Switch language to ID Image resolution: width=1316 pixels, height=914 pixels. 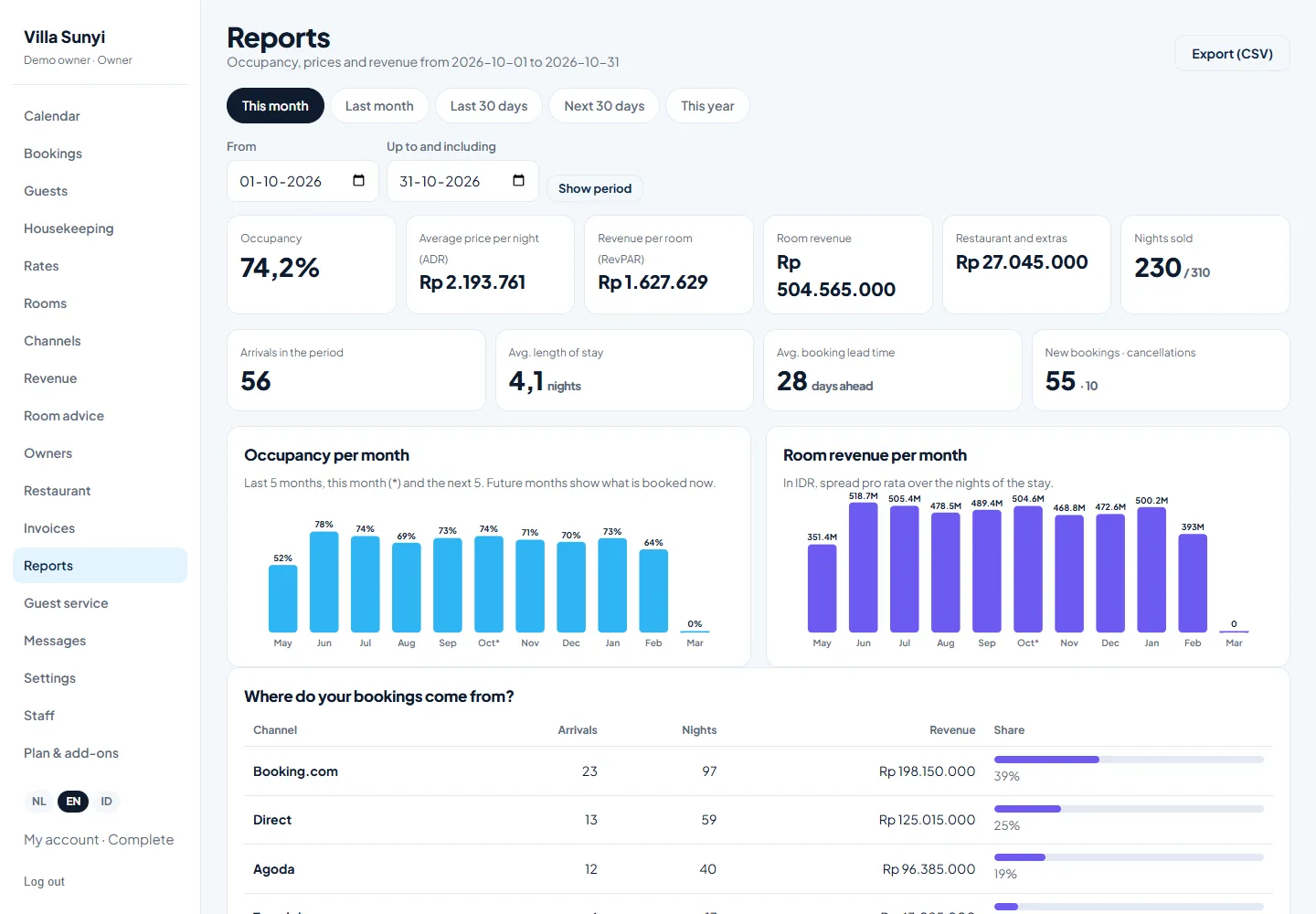(x=106, y=802)
